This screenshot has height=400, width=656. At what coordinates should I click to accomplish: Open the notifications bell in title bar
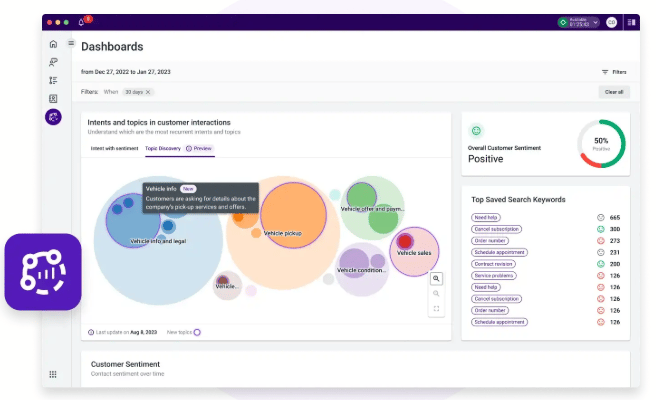81,22
